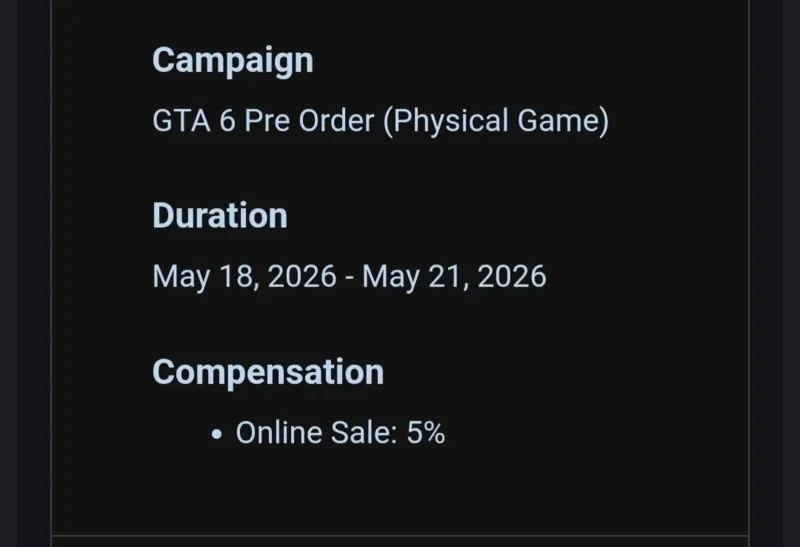The width and height of the screenshot is (800, 547).
Task: Click the horizontal divider below the compensation section
Action: tap(400, 536)
